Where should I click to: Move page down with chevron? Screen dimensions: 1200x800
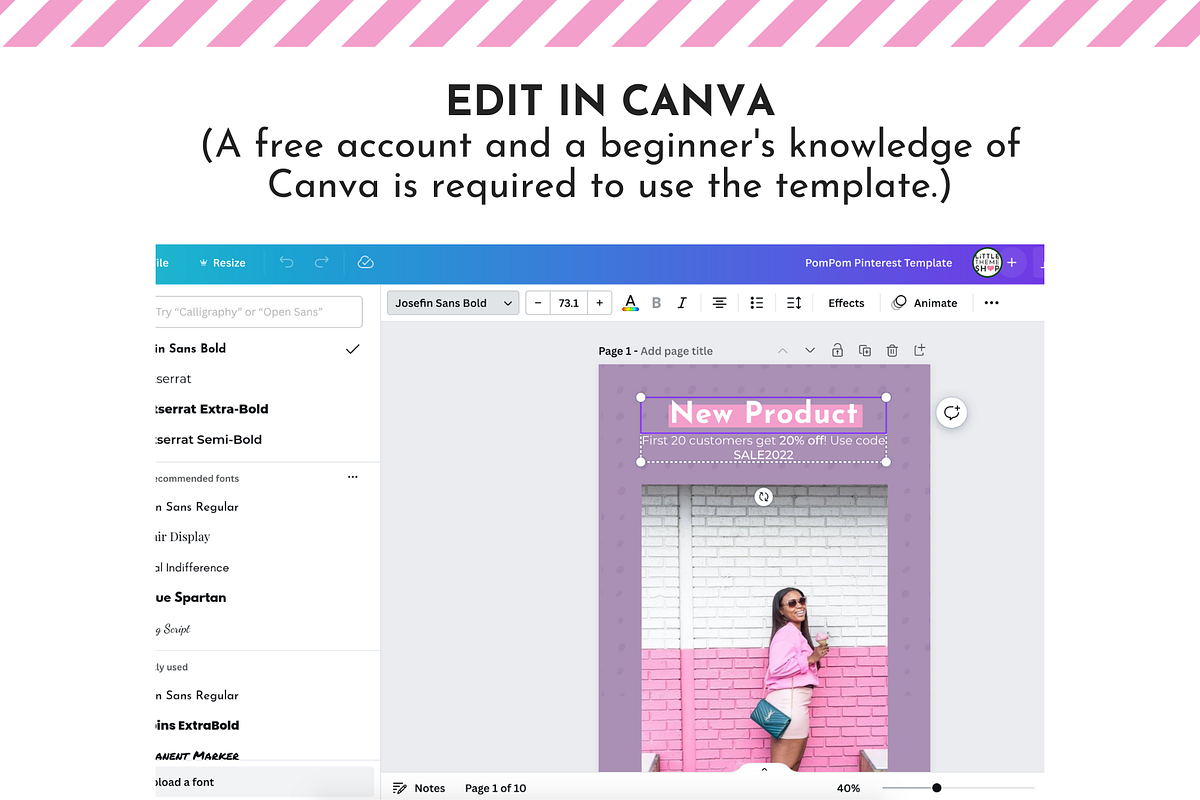(x=810, y=350)
